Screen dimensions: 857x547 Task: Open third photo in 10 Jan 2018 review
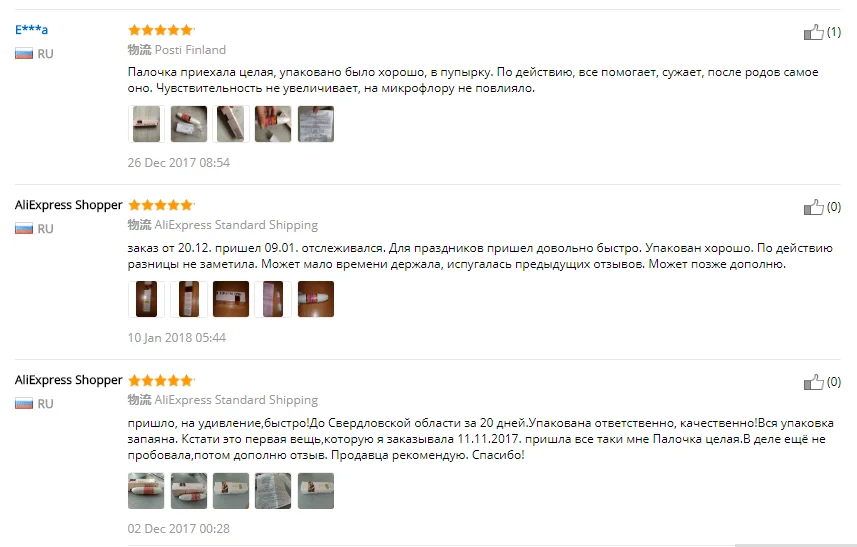(x=231, y=299)
